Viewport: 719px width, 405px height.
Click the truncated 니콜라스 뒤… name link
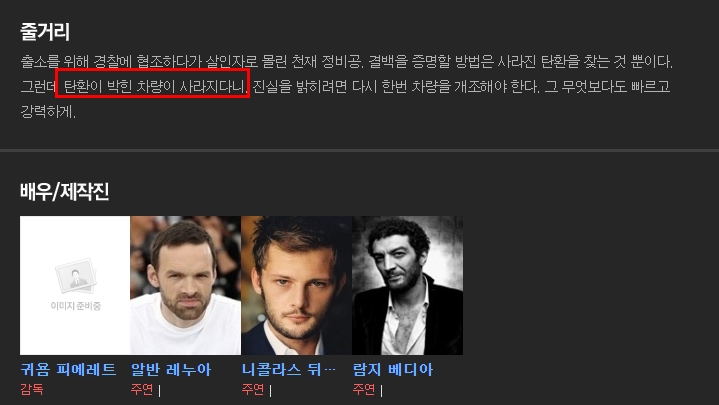click(288, 370)
